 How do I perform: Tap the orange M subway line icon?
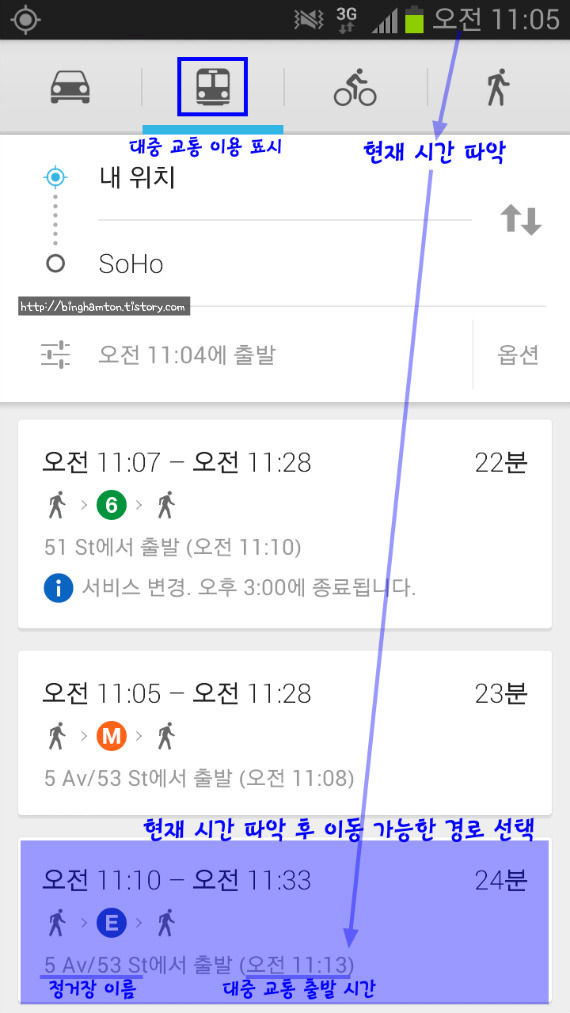(112, 736)
